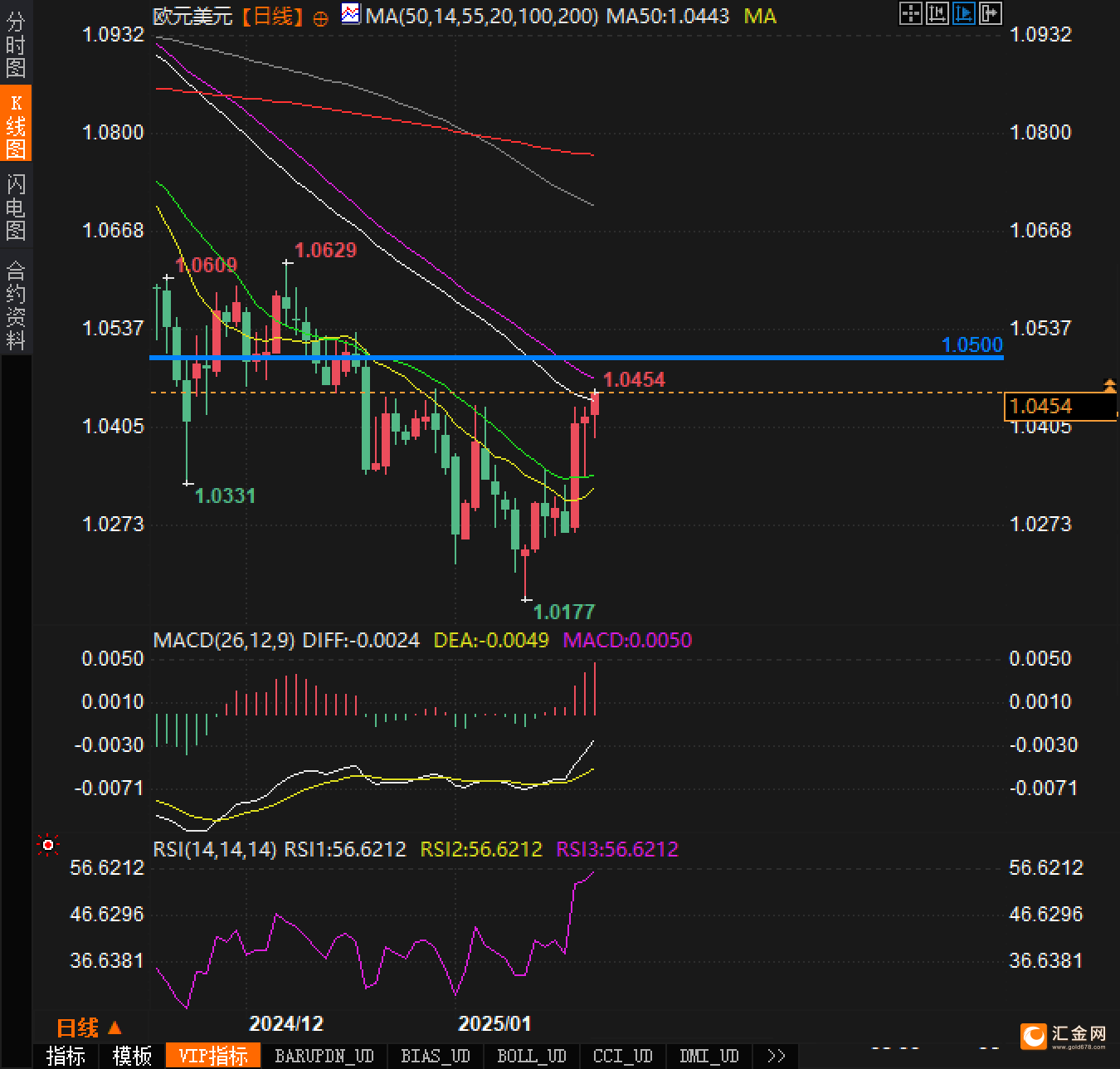Select the K线图 sidebar tab
The height and width of the screenshot is (1069, 1120).
[x=16, y=124]
